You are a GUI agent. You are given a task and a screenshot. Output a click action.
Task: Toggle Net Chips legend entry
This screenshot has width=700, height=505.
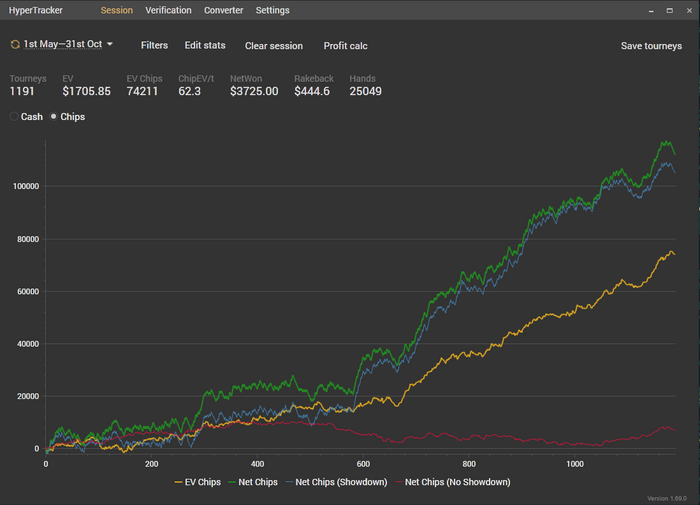[x=253, y=482]
